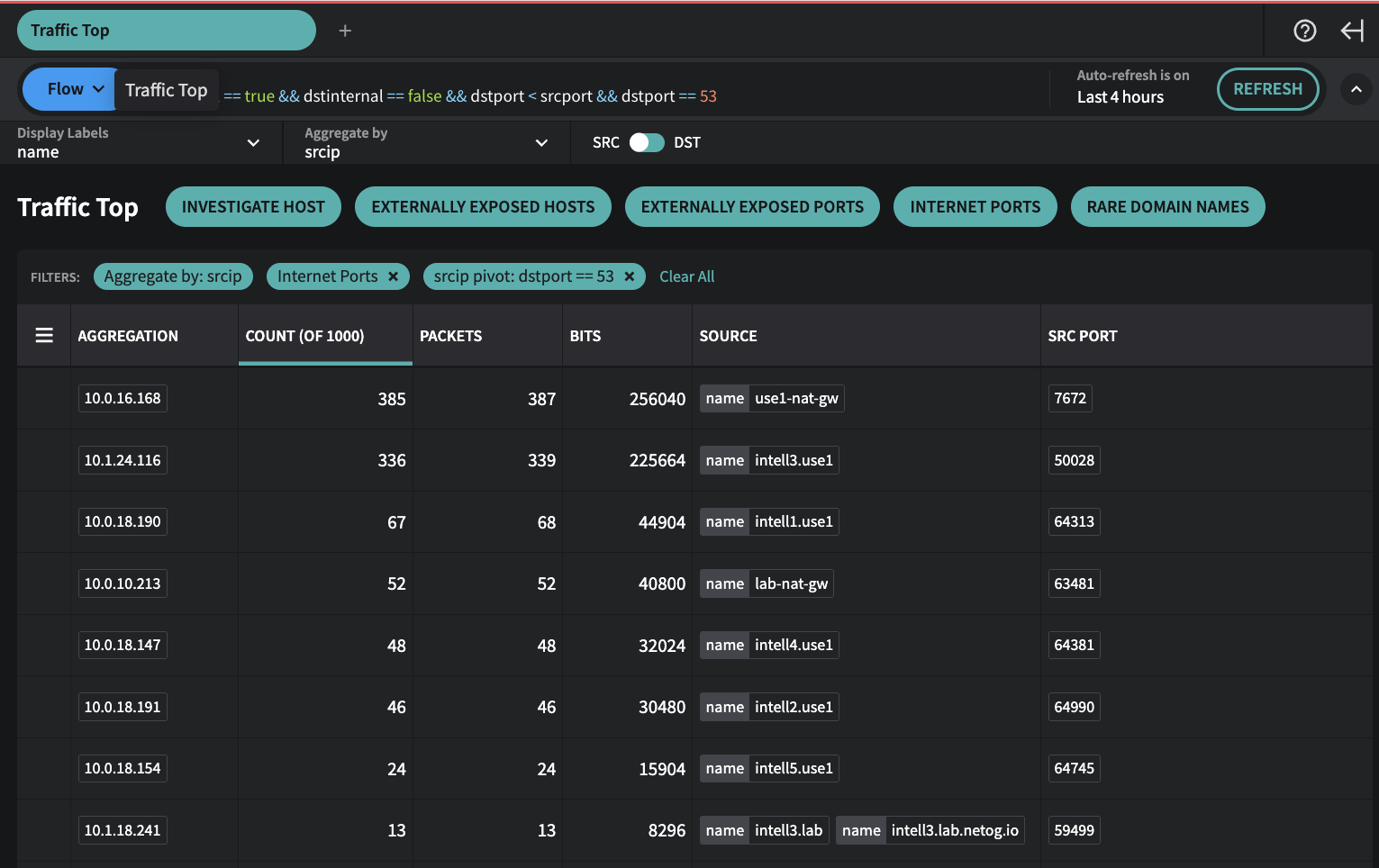
Task: Sort the table by the PACKETS column
Action: (451, 335)
